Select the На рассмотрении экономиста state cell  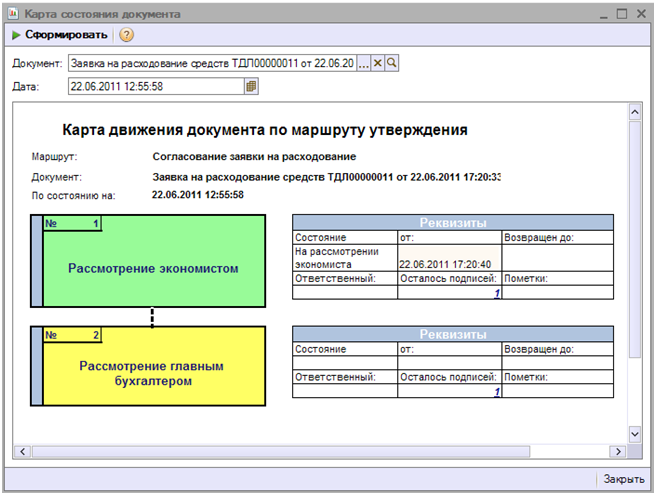click(x=344, y=258)
